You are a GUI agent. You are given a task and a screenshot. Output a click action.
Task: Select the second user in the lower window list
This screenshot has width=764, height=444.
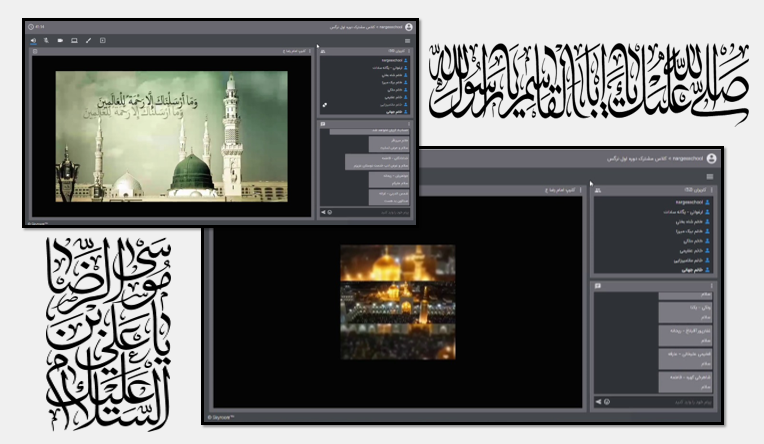click(x=683, y=212)
